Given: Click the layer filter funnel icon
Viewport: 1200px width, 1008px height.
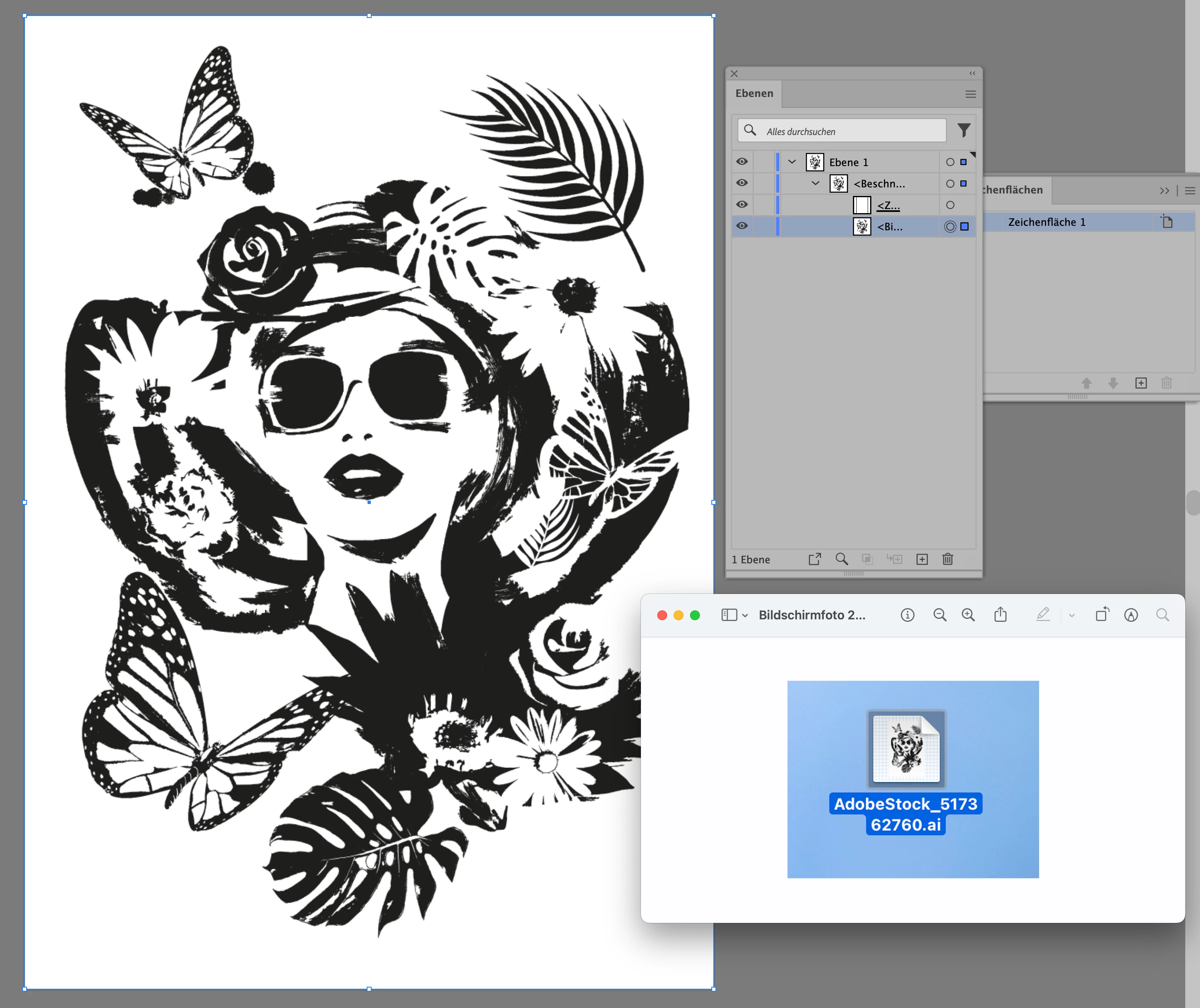Looking at the screenshot, I should pyautogui.click(x=964, y=131).
